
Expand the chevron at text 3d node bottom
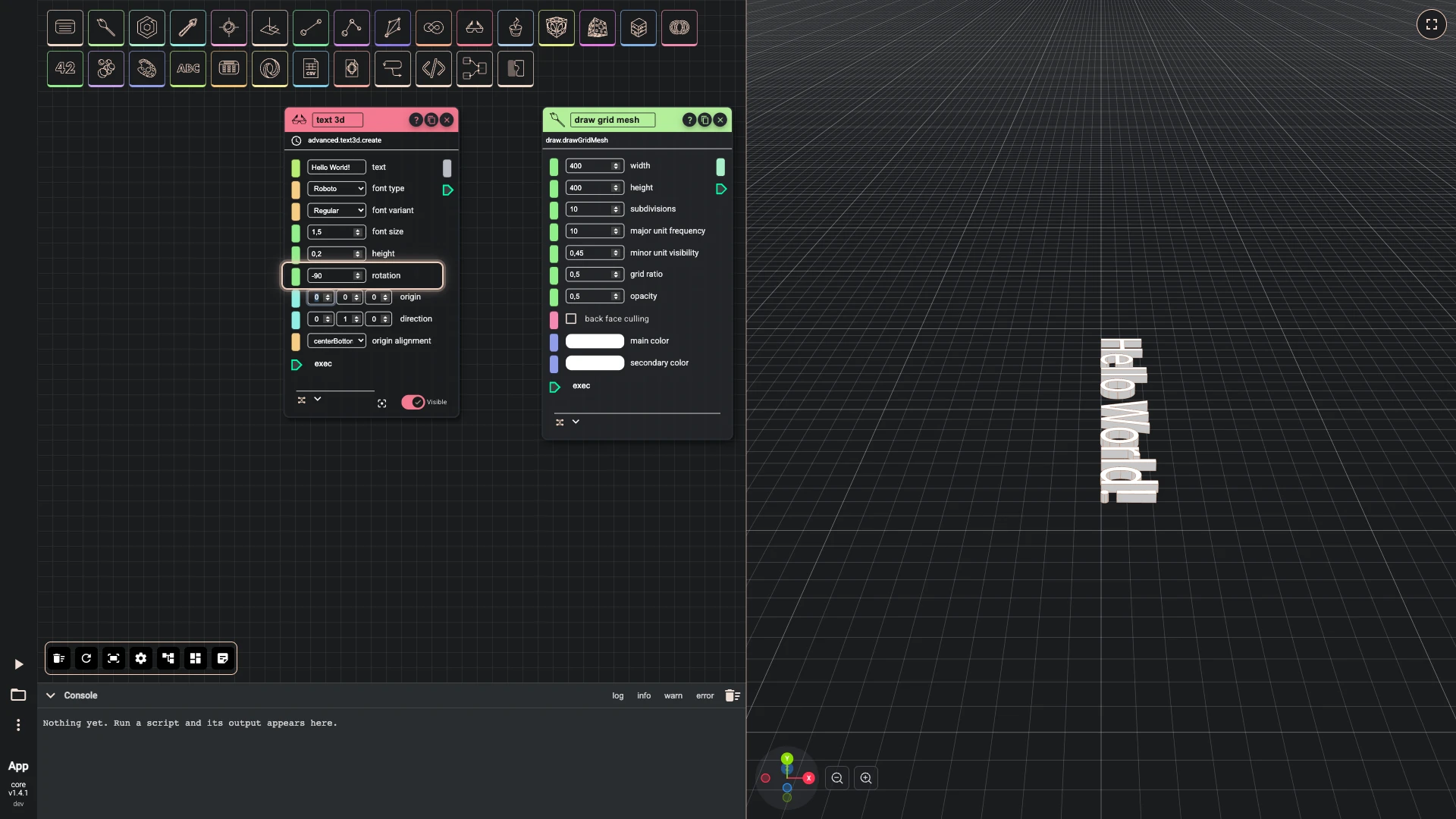click(x=318, y=399)
